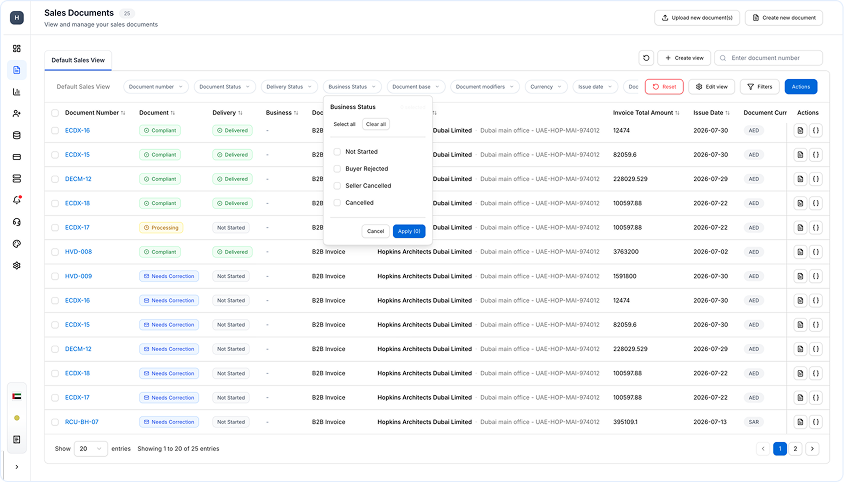Click the Create view button

click(x=684, y=58)
